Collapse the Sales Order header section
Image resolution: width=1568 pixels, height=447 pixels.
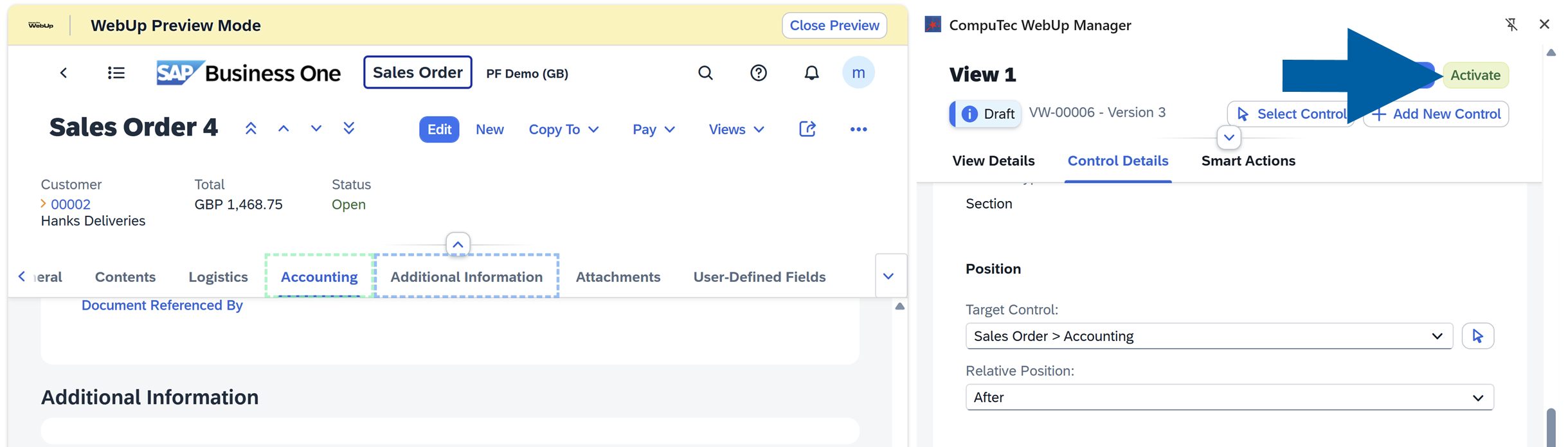[x=458, y=244]
